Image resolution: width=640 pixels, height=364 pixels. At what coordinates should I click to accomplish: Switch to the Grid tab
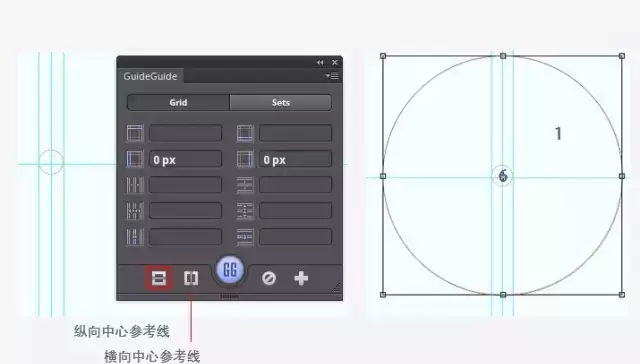178,102
